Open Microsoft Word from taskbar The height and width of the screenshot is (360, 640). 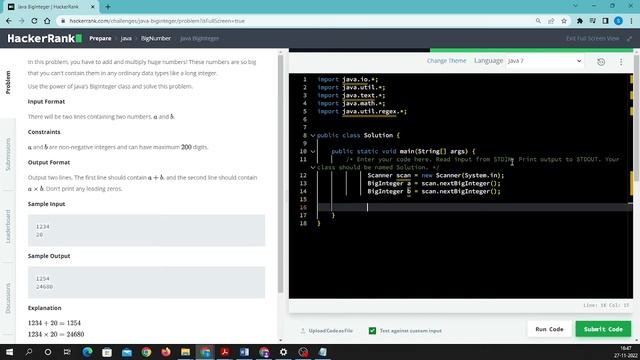[244, 352]
